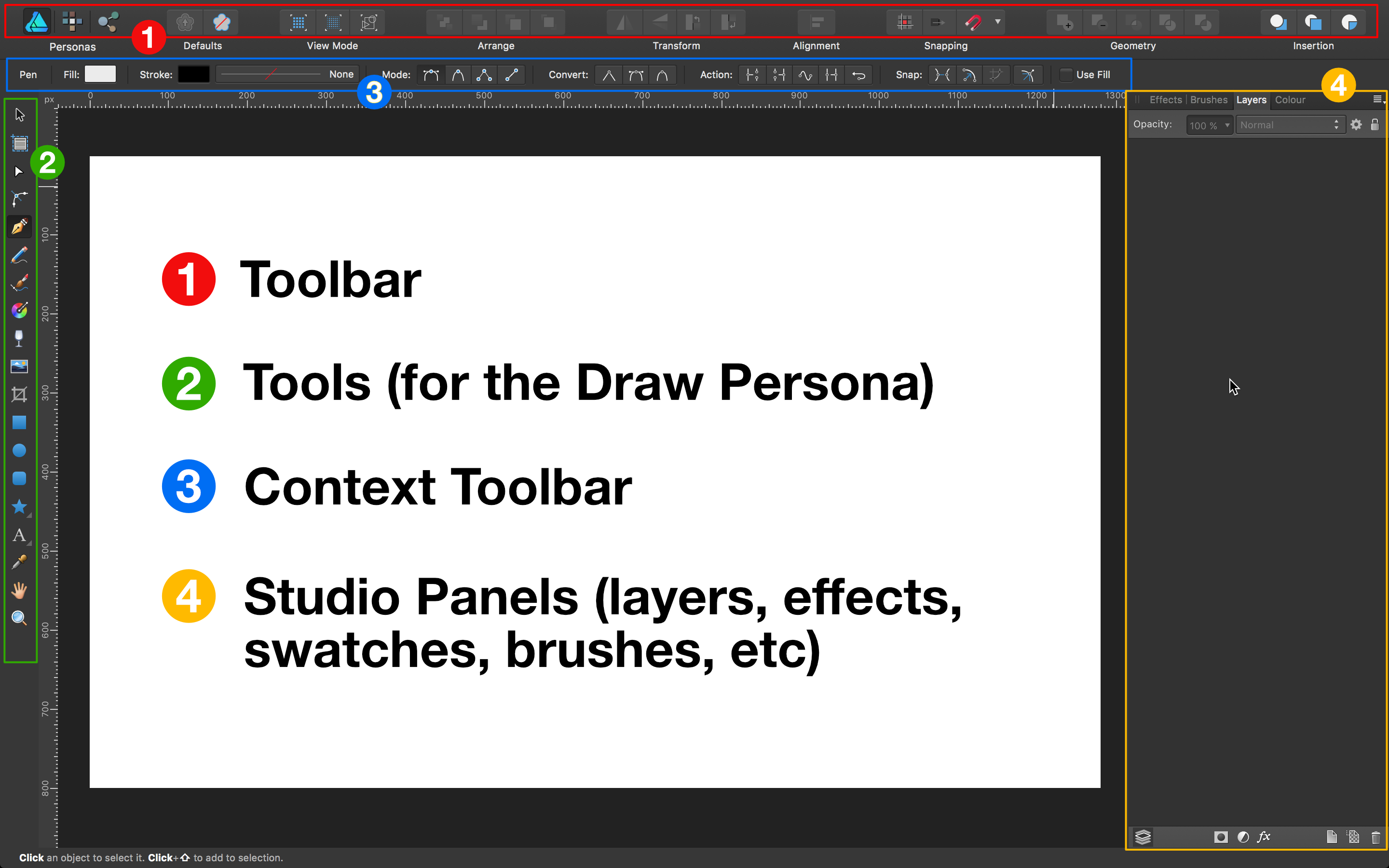Toggle the lock layer button
Viewport: 1389px width, 868px height.
click(x=1375, y=124)
